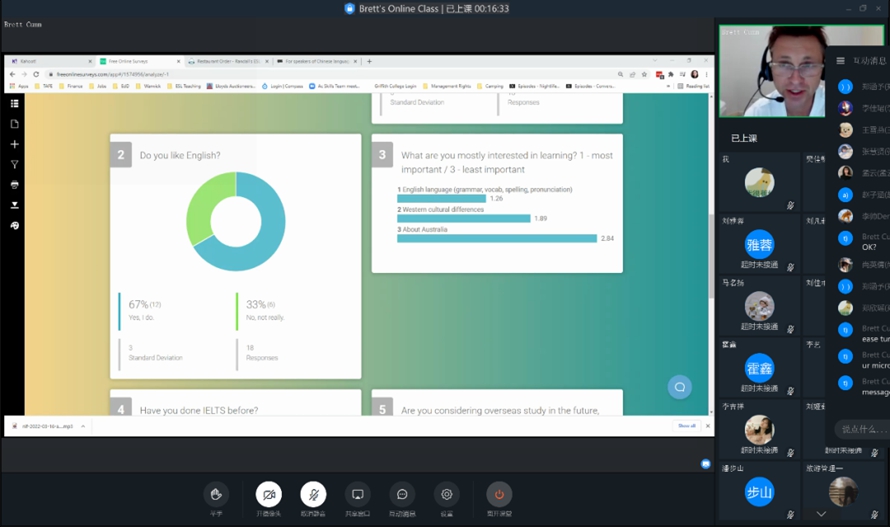Viewport: 890px width, 527px height.
Task: Click the red leave class power button
Action: [499, 494]
